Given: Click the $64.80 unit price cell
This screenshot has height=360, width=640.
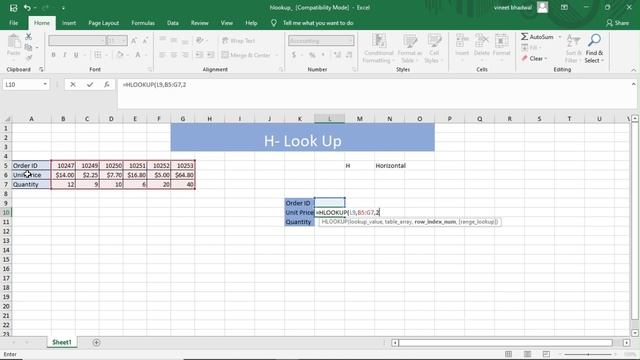Looking at the screenshot, I should [x=183, y=175].
